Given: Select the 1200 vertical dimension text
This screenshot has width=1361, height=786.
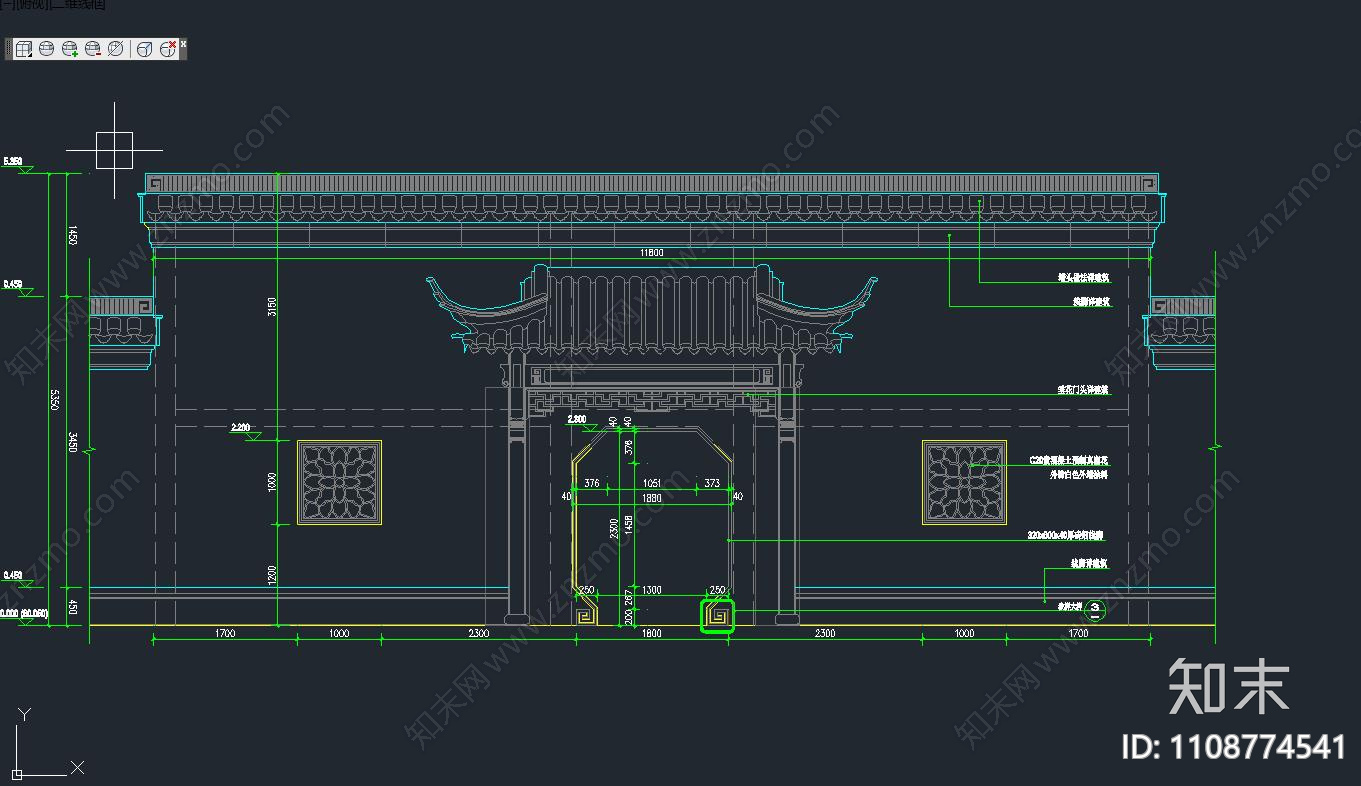Looking at the screenshot, I should point(271,574).
